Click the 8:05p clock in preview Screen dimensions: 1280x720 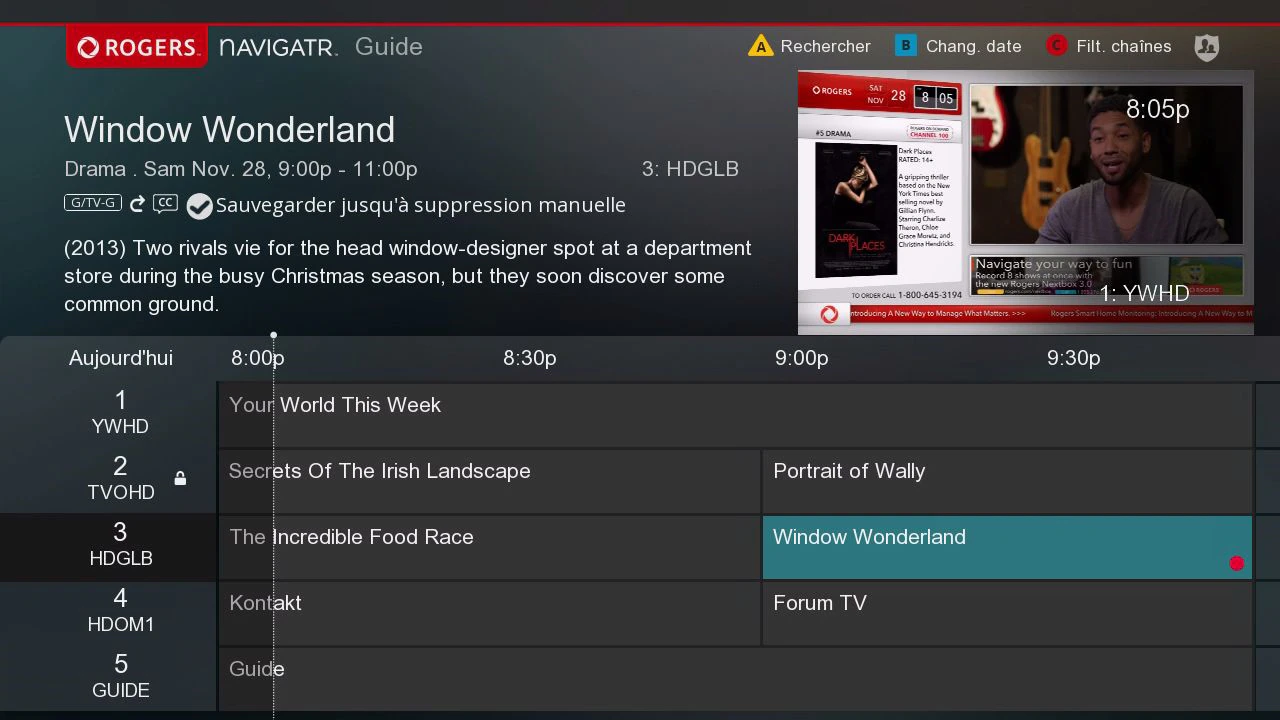1158,109
